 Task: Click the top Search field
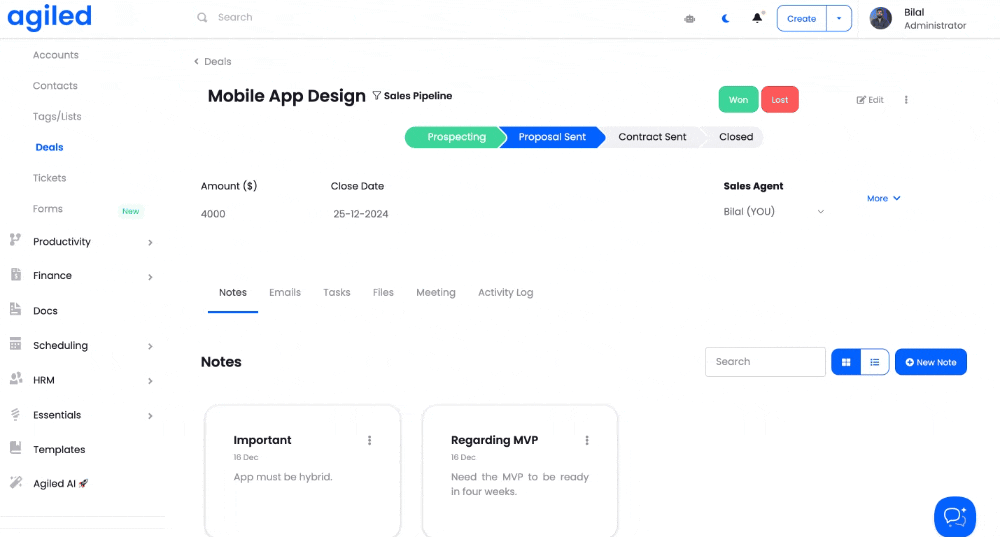coord(235,17)
